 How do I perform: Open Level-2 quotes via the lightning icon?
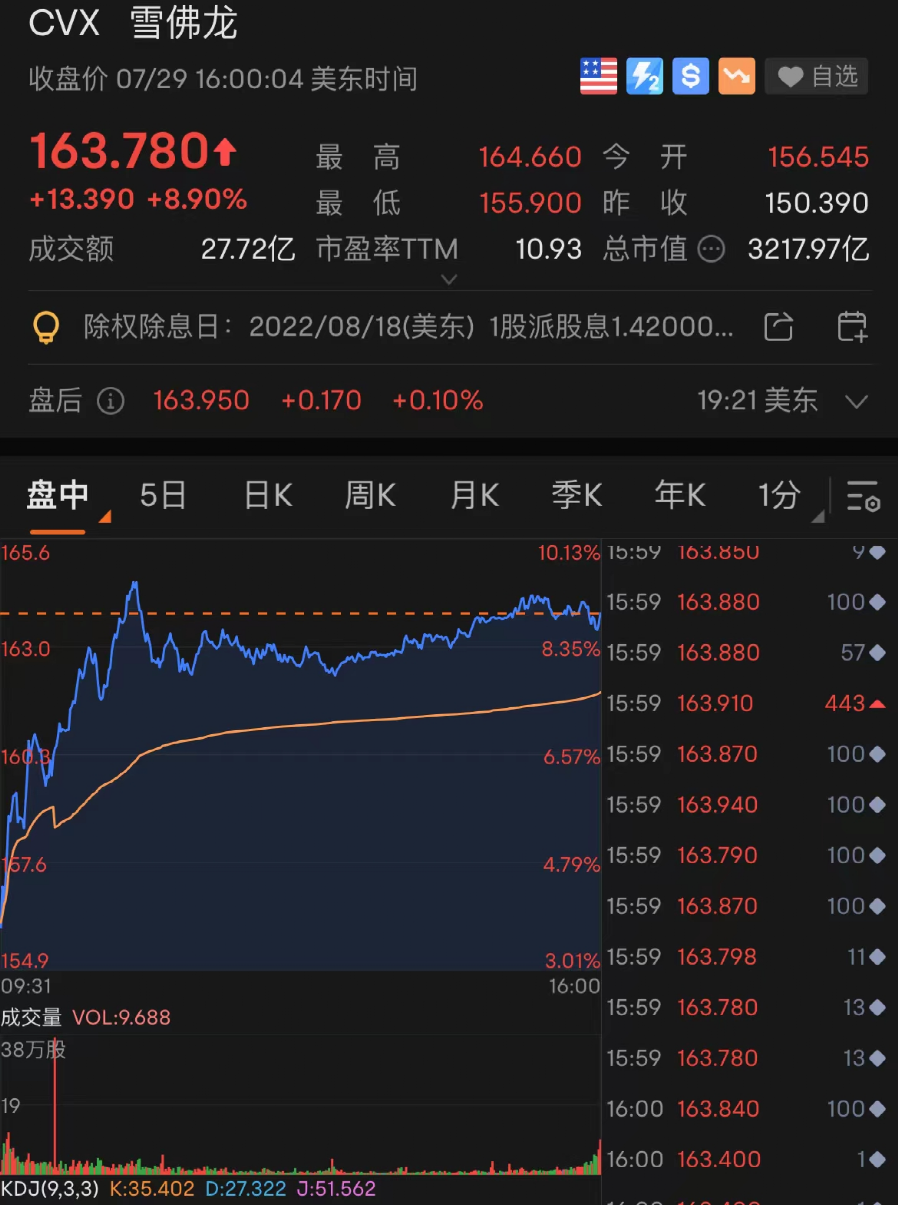643,76
